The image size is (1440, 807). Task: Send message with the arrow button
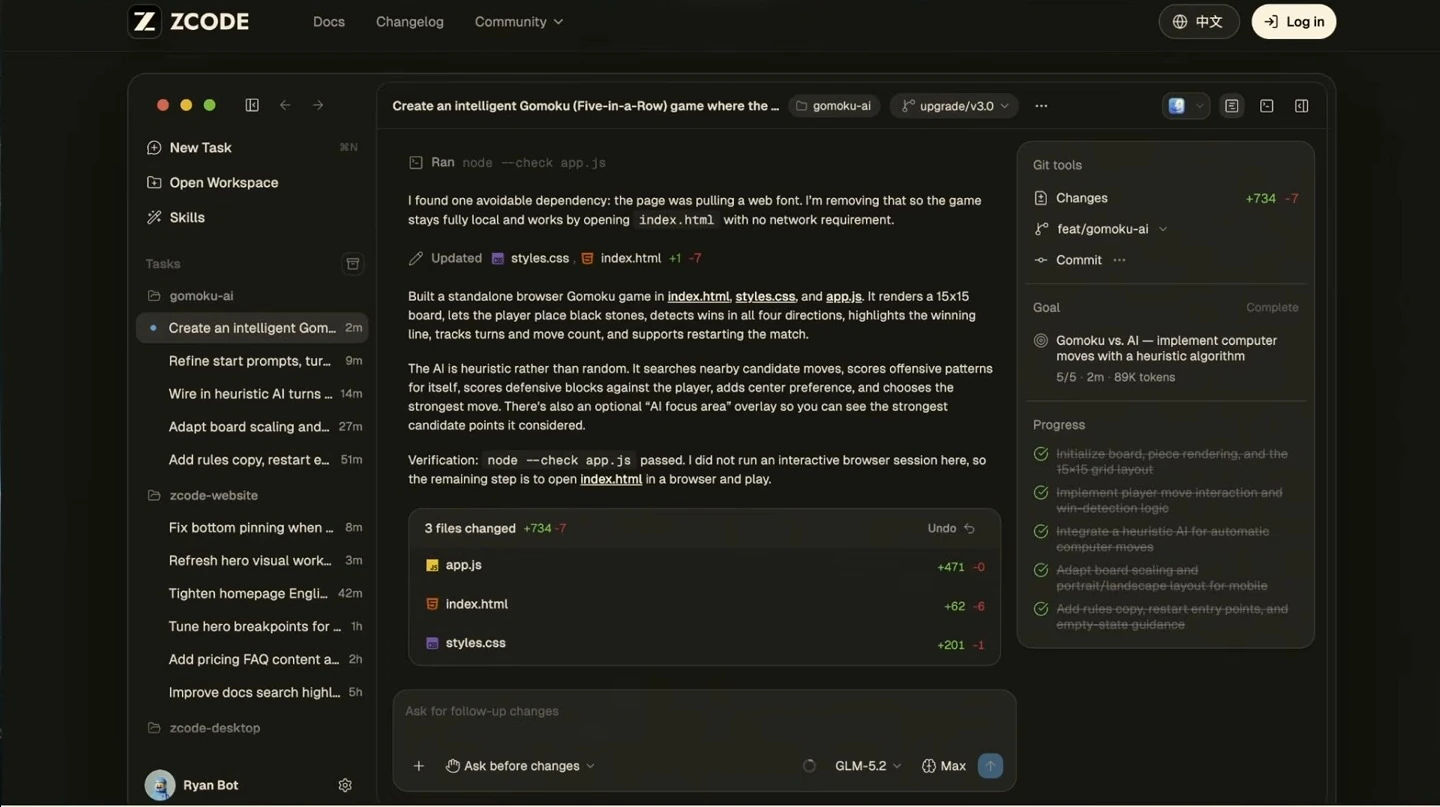pyautogui.click(x=990, y=766)
